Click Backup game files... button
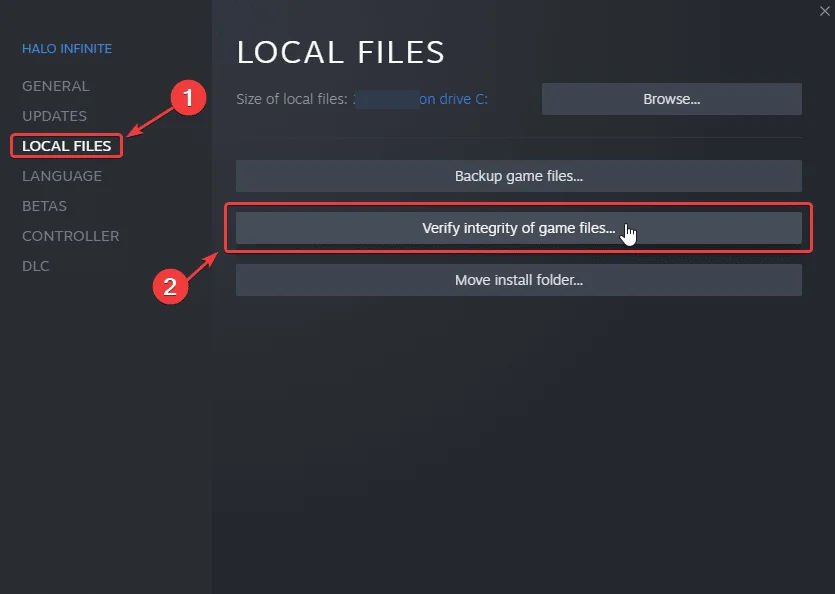 coord(518,176)
